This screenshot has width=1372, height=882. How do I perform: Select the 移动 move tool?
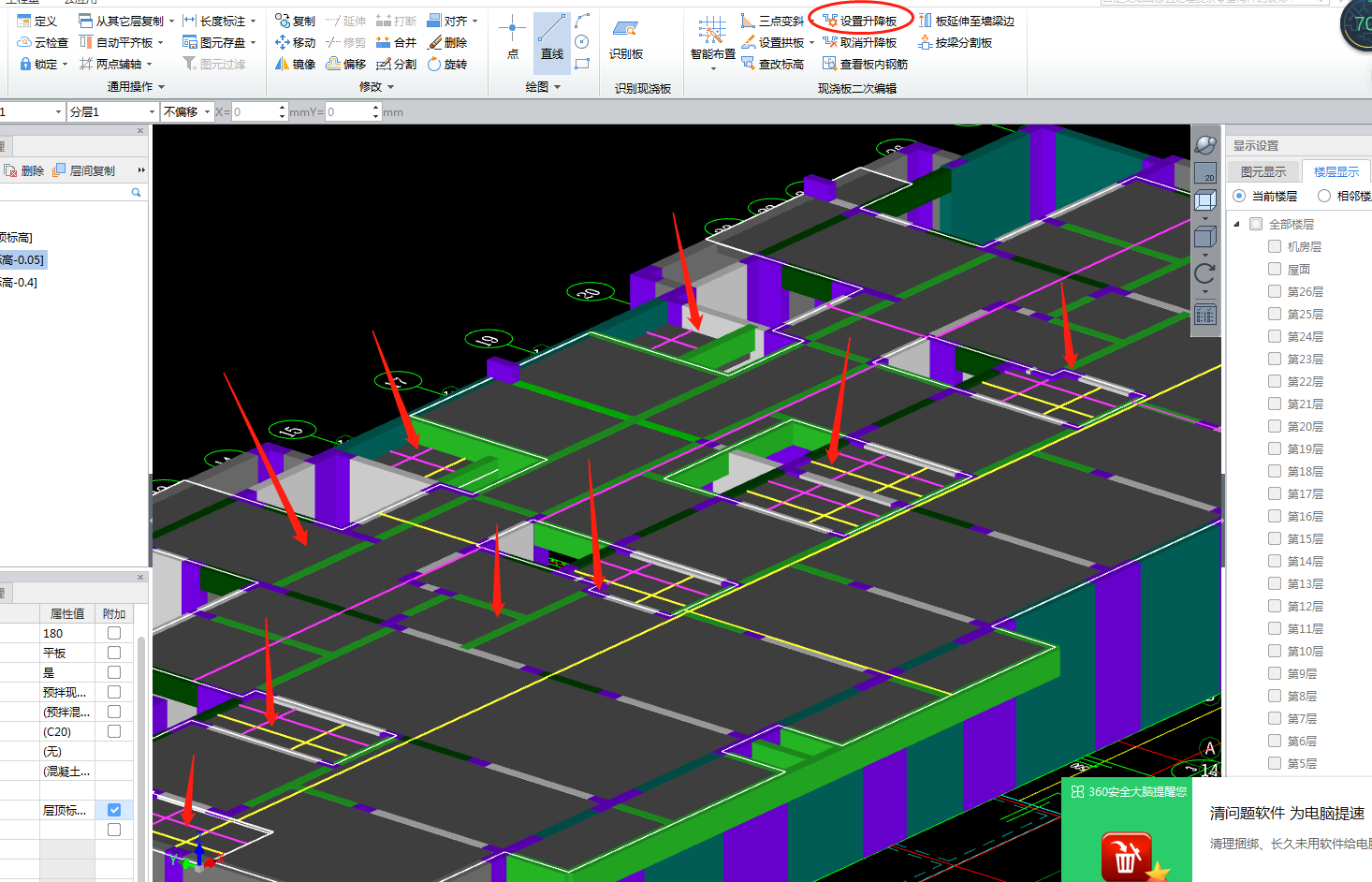tap(295, 42)
